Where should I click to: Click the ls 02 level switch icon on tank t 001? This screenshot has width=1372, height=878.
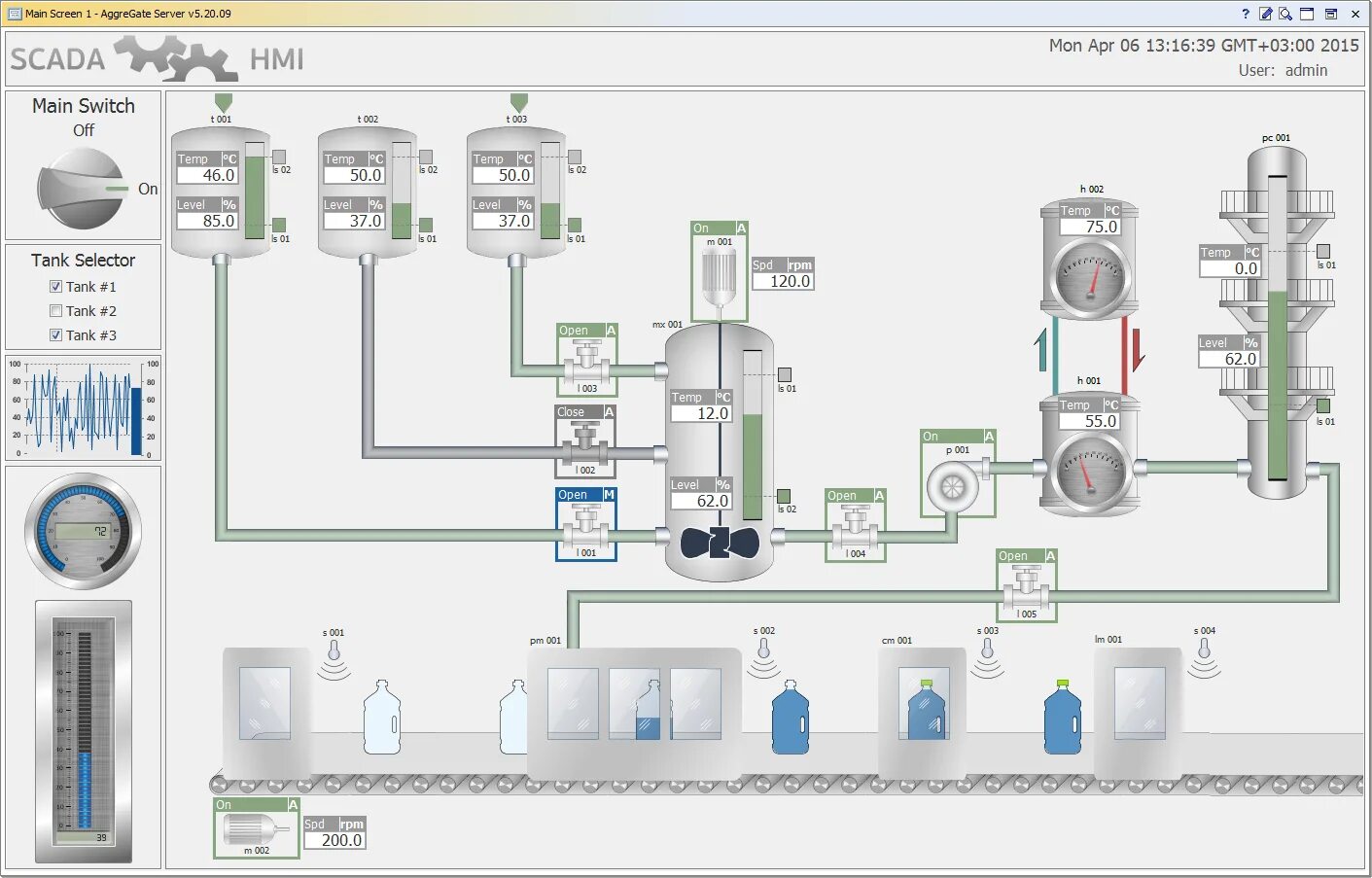(x=279, y=157)
